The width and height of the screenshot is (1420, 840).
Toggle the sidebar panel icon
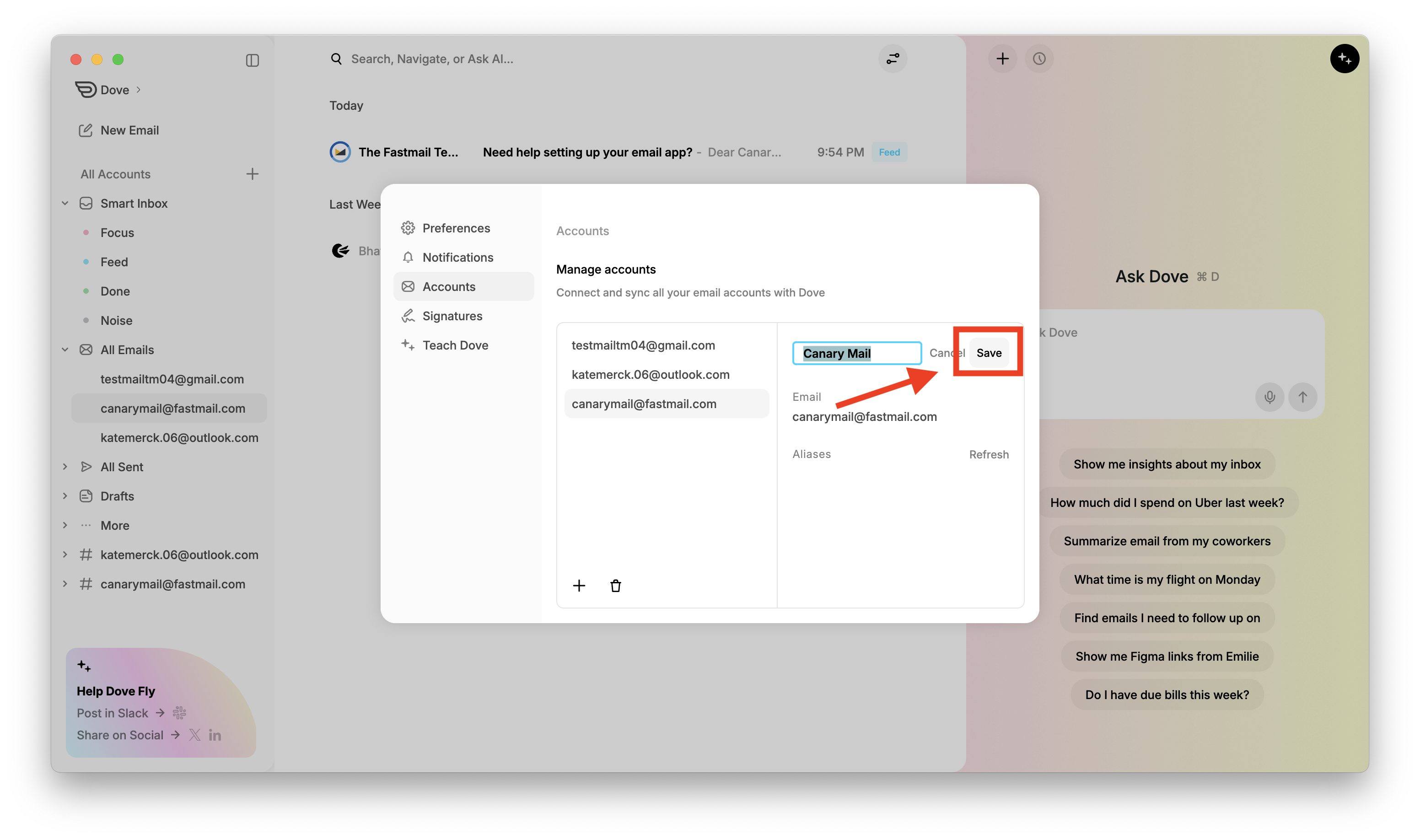pos(253,60)
